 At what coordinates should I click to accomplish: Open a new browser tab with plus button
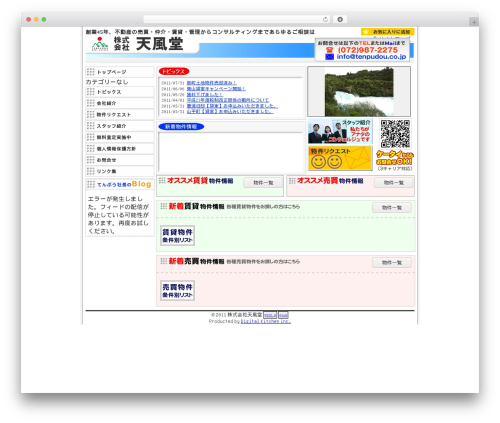(474, 22)
